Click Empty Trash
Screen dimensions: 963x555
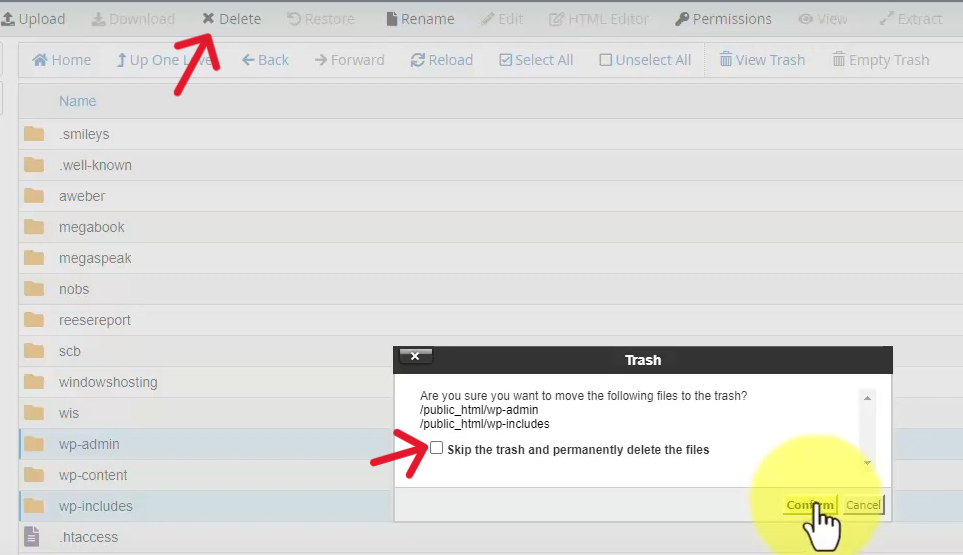pos(881,60)
